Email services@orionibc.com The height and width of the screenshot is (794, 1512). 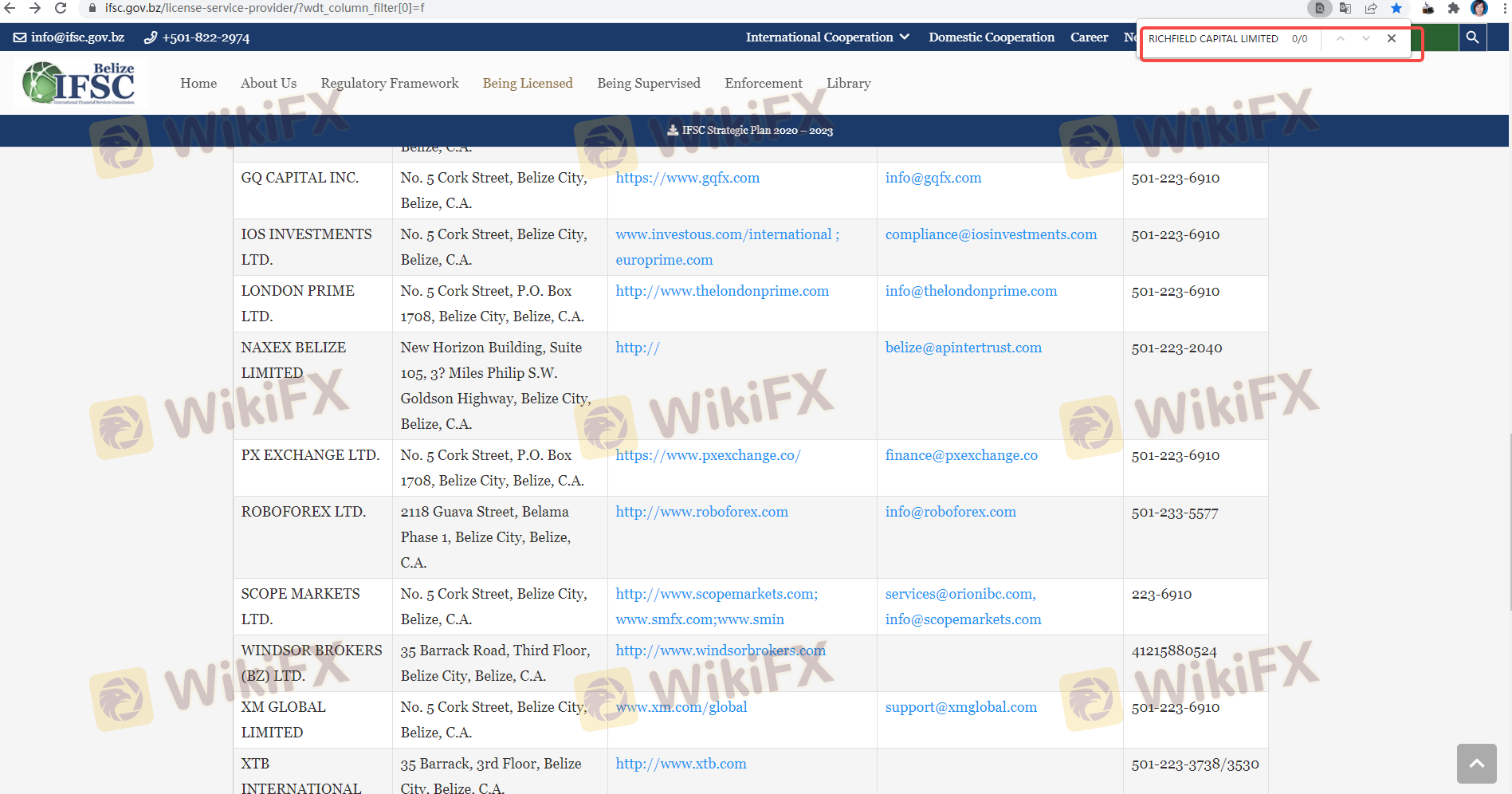click(x=960, y=594)
